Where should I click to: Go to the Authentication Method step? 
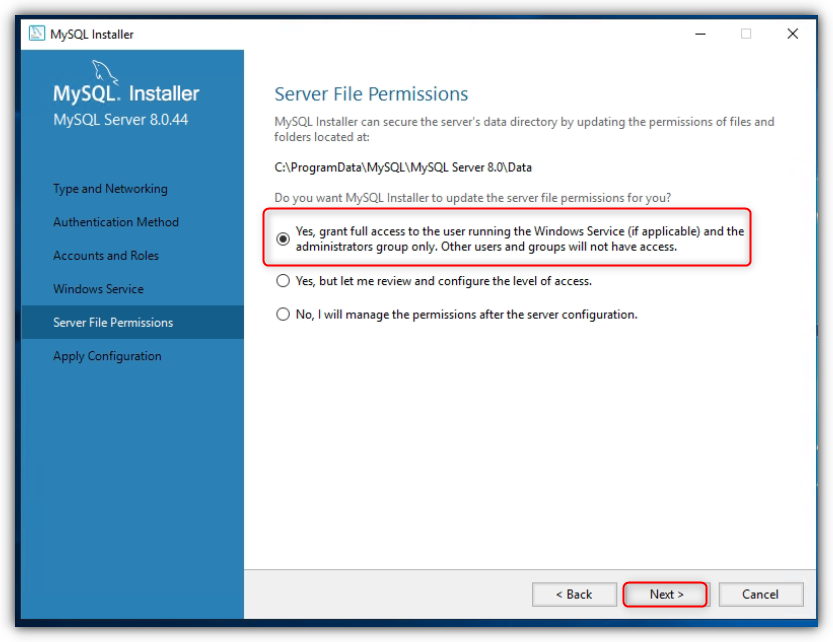tap(116, 222)
